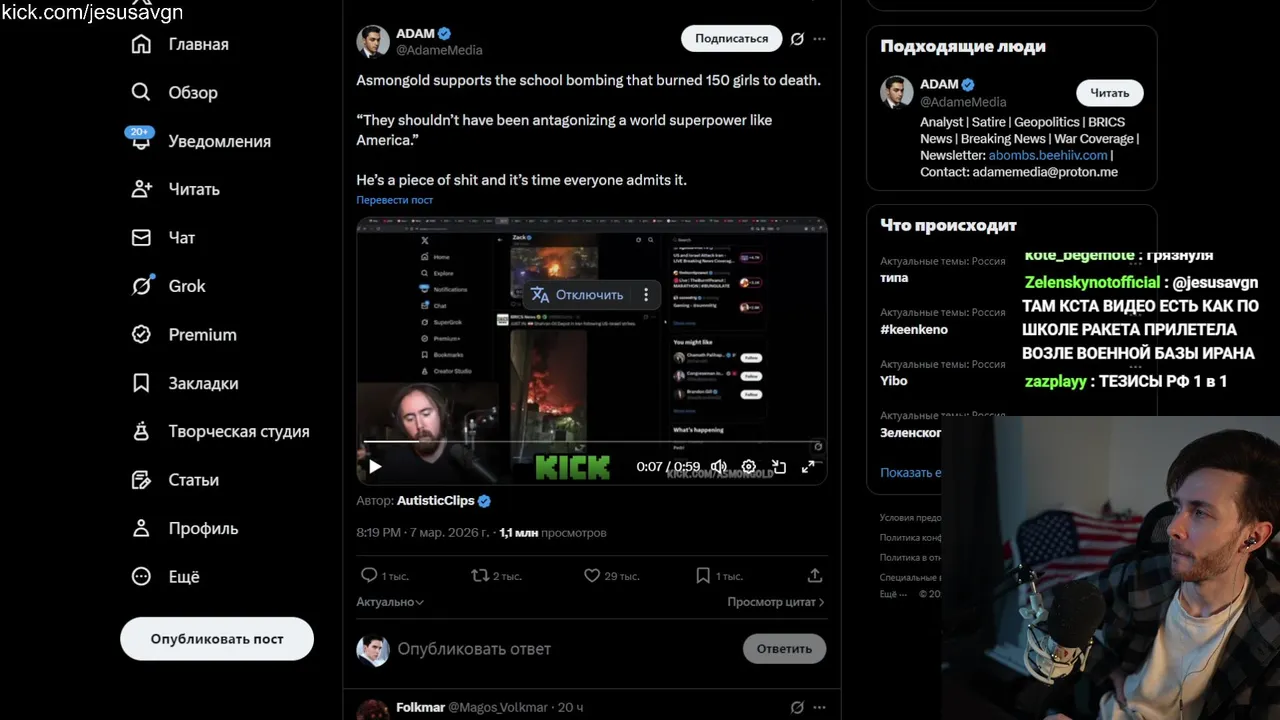The width and height of the screenshot is (1280, 720).
Task: Click the repost icon with 2 тыс.
Action: point(480,575)
